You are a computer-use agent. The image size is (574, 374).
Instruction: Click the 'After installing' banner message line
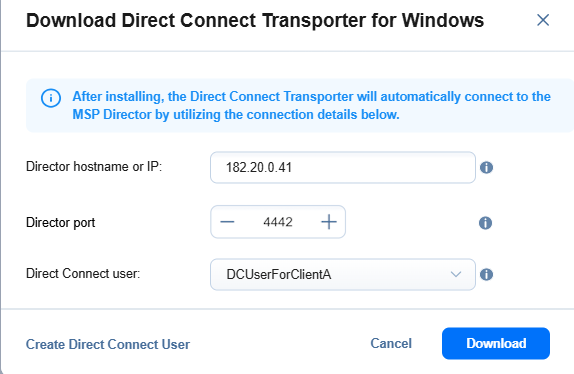point(312,97)
